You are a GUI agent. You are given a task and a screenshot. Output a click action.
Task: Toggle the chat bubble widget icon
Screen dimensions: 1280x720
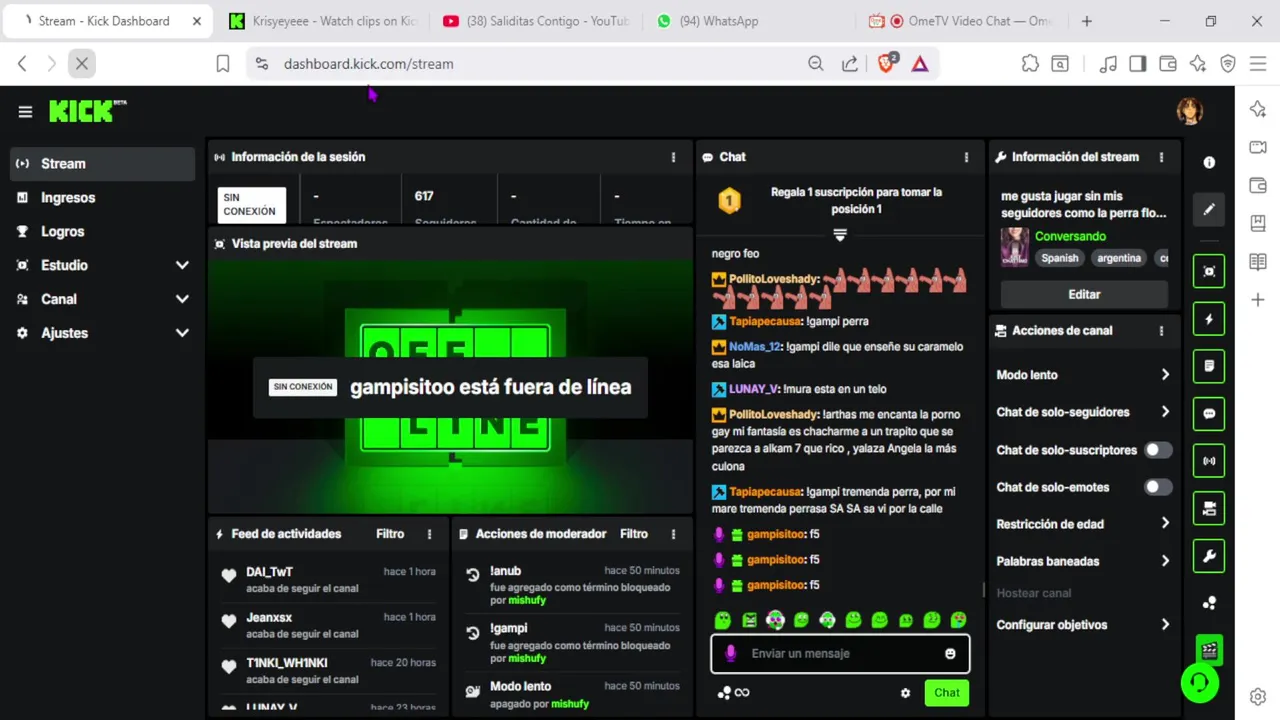click(x=1209, y=413)
